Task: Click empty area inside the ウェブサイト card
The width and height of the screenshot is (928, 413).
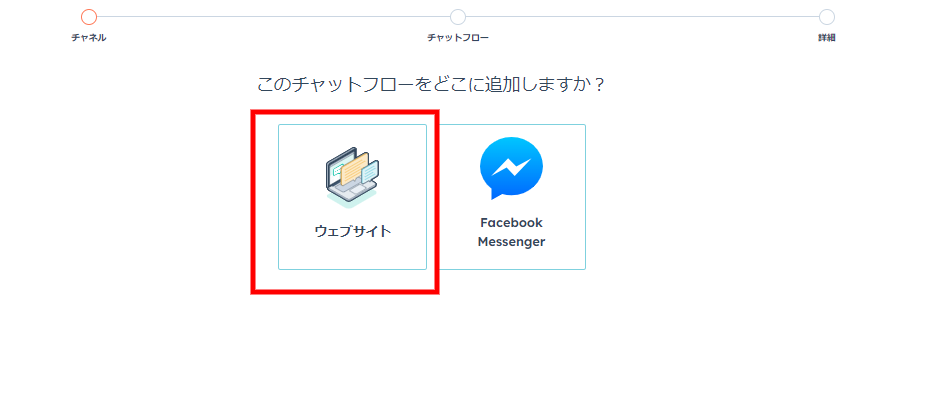Action: (x=353, y=255)
